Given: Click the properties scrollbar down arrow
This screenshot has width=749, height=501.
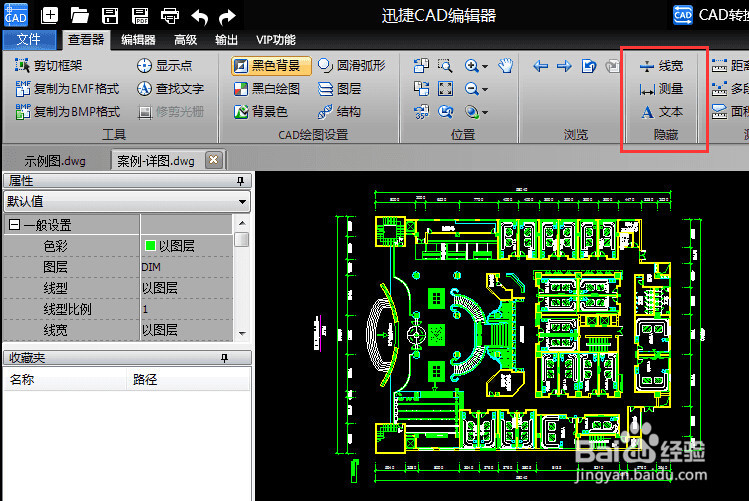Looking at the screenshot, I should pyautogui.click(x=242, y=334).
